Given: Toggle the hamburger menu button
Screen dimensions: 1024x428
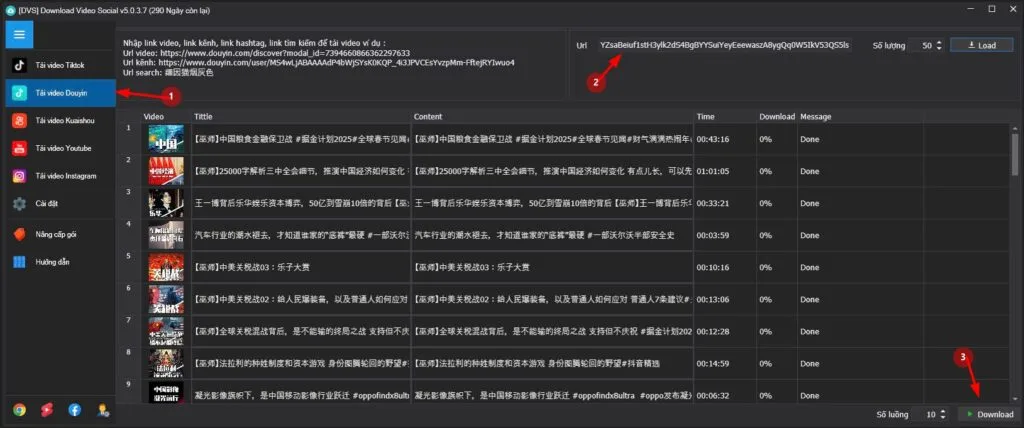Looking at the screenshot, I should click(x=19, y=35).
